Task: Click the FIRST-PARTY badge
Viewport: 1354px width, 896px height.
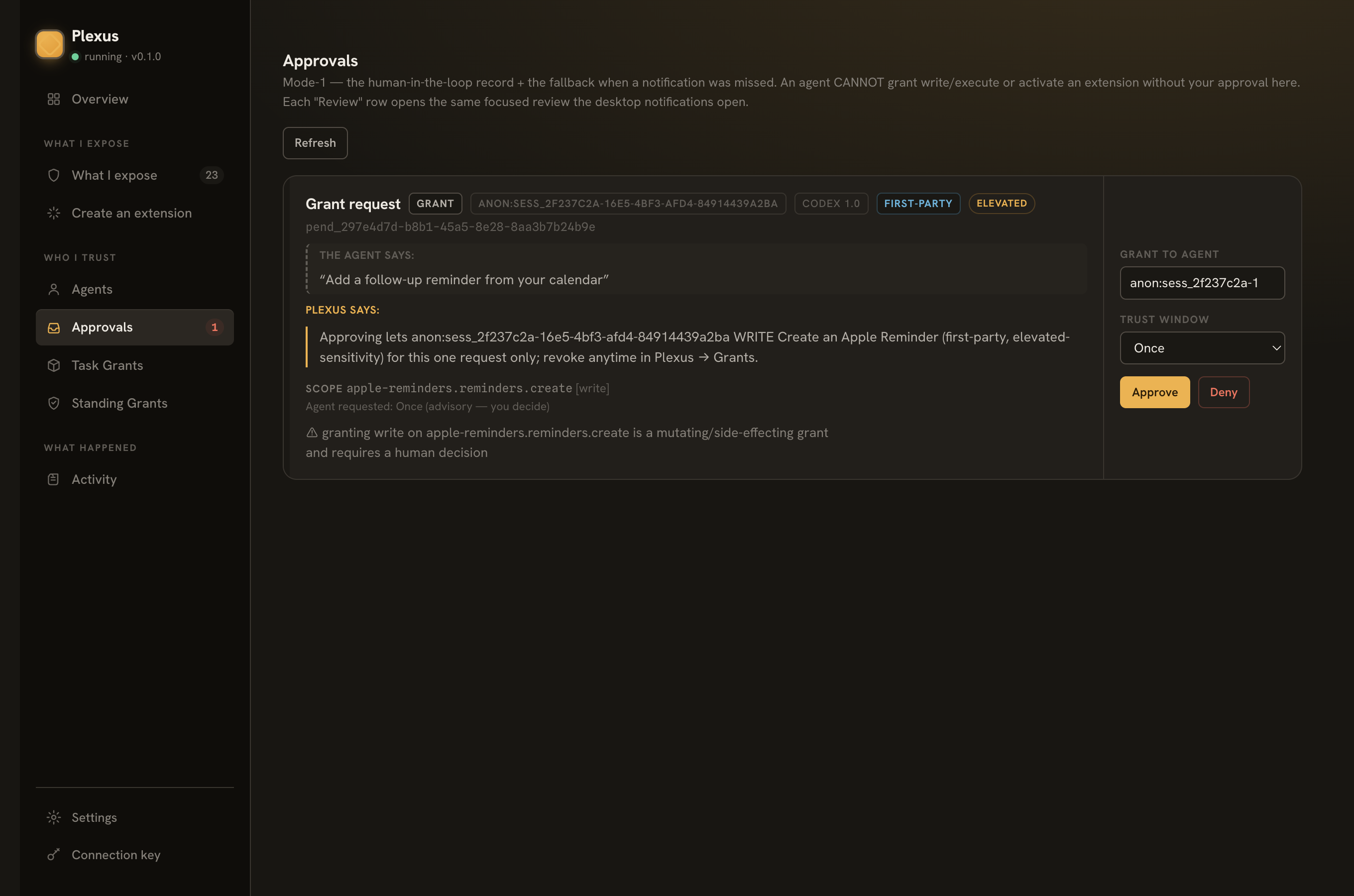Action: click(918, 204)
